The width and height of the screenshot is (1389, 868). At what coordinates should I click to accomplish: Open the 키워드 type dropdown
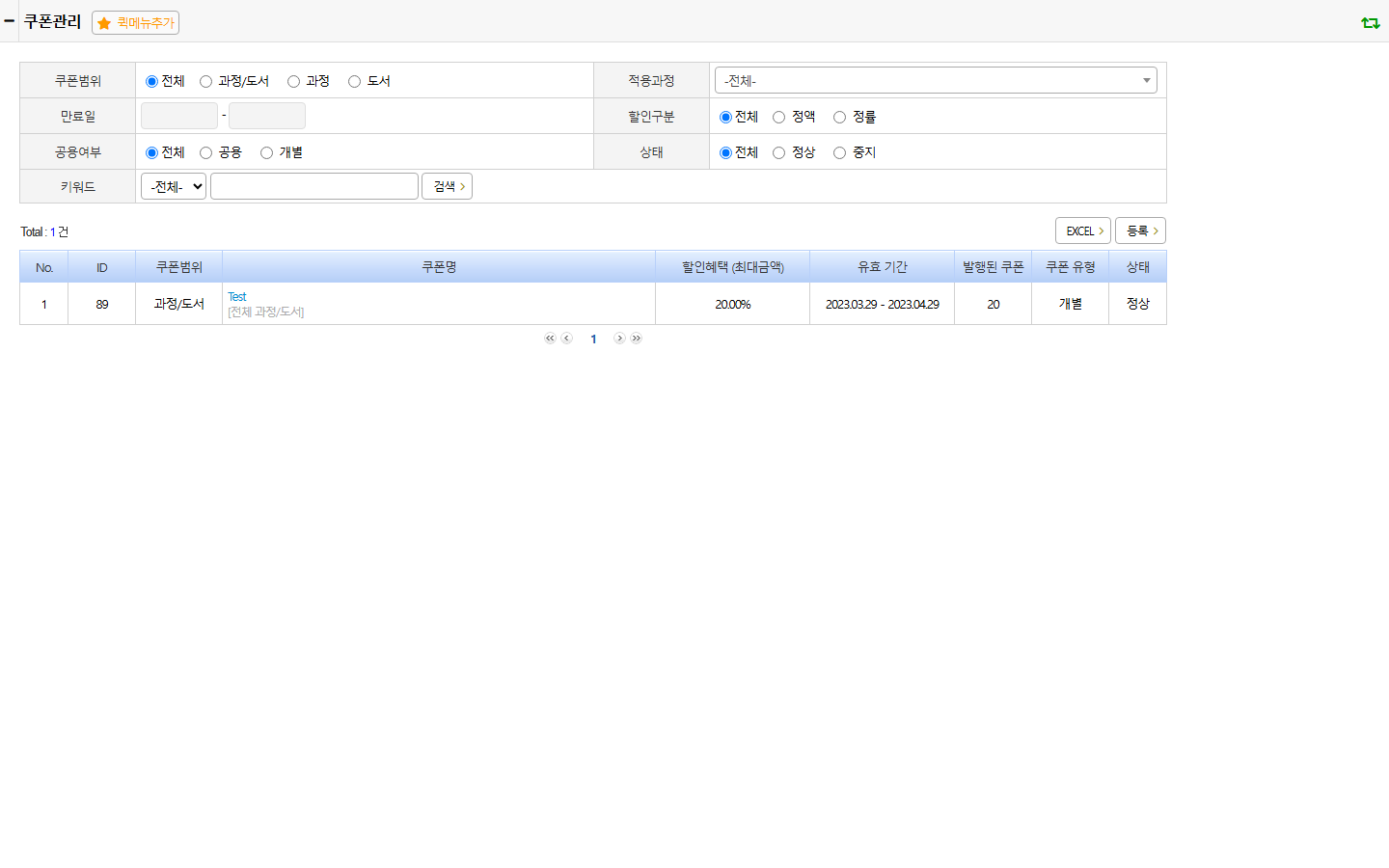174,186
